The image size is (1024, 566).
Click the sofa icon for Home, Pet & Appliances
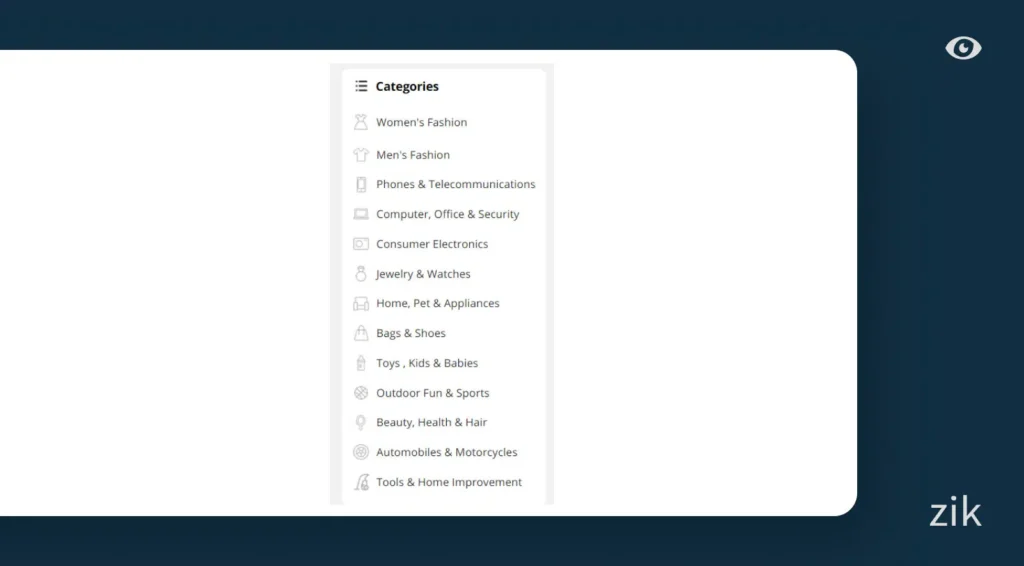361,304
